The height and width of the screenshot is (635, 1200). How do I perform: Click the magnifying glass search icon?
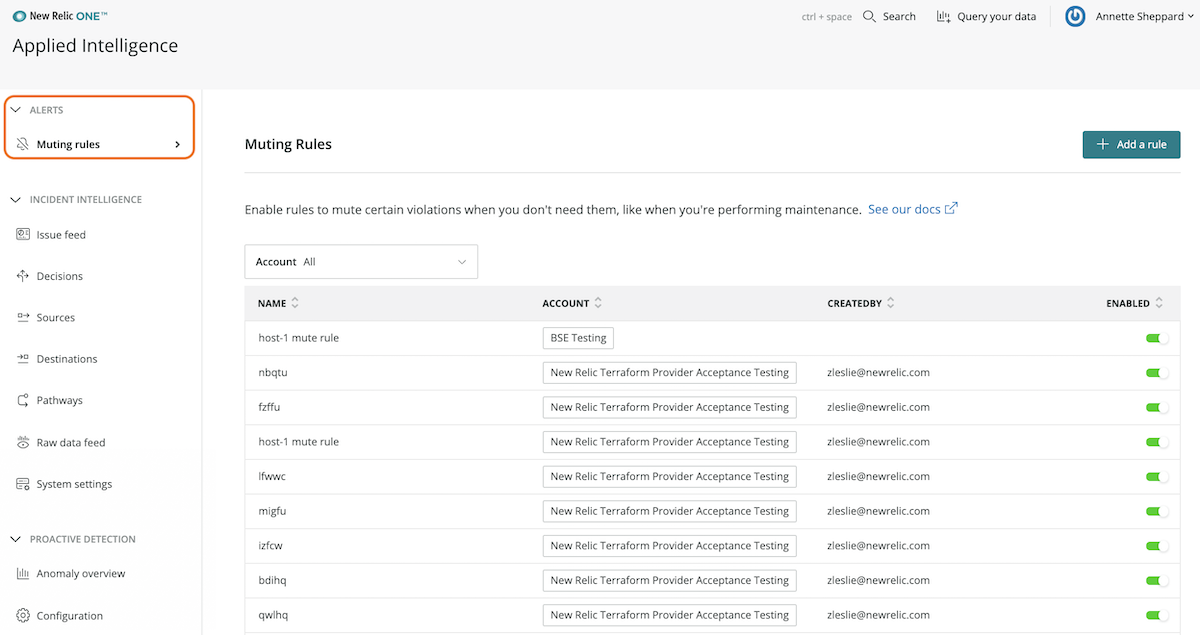[x=869, y=16]
